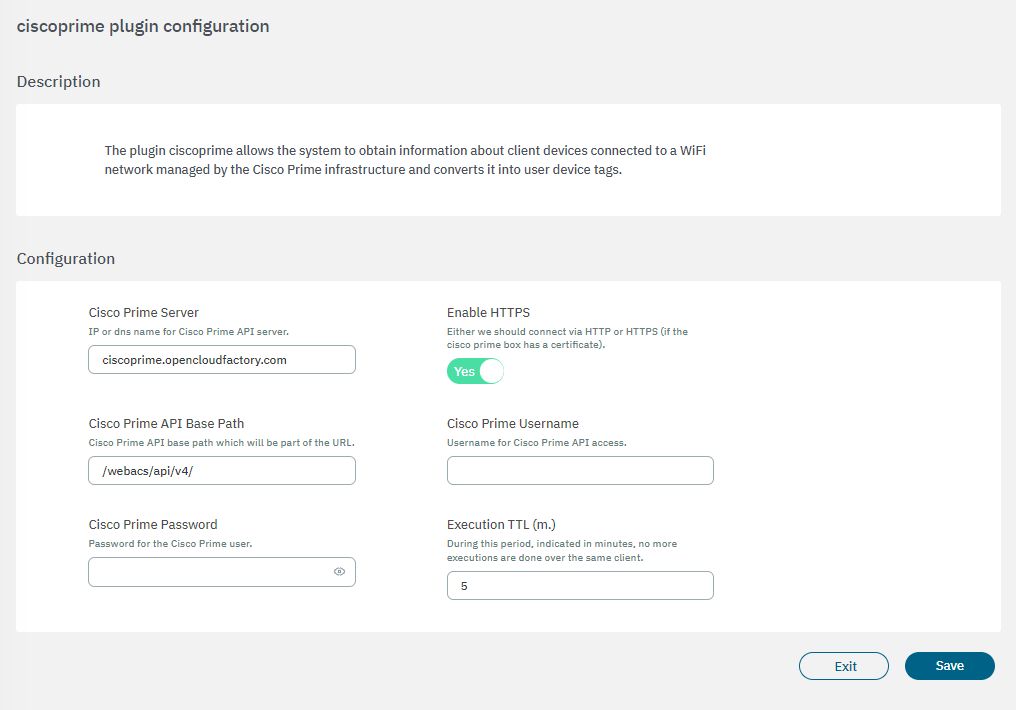
Task: Save the plugin configuration
Action: pyautogui.click(x=949, y=666)
